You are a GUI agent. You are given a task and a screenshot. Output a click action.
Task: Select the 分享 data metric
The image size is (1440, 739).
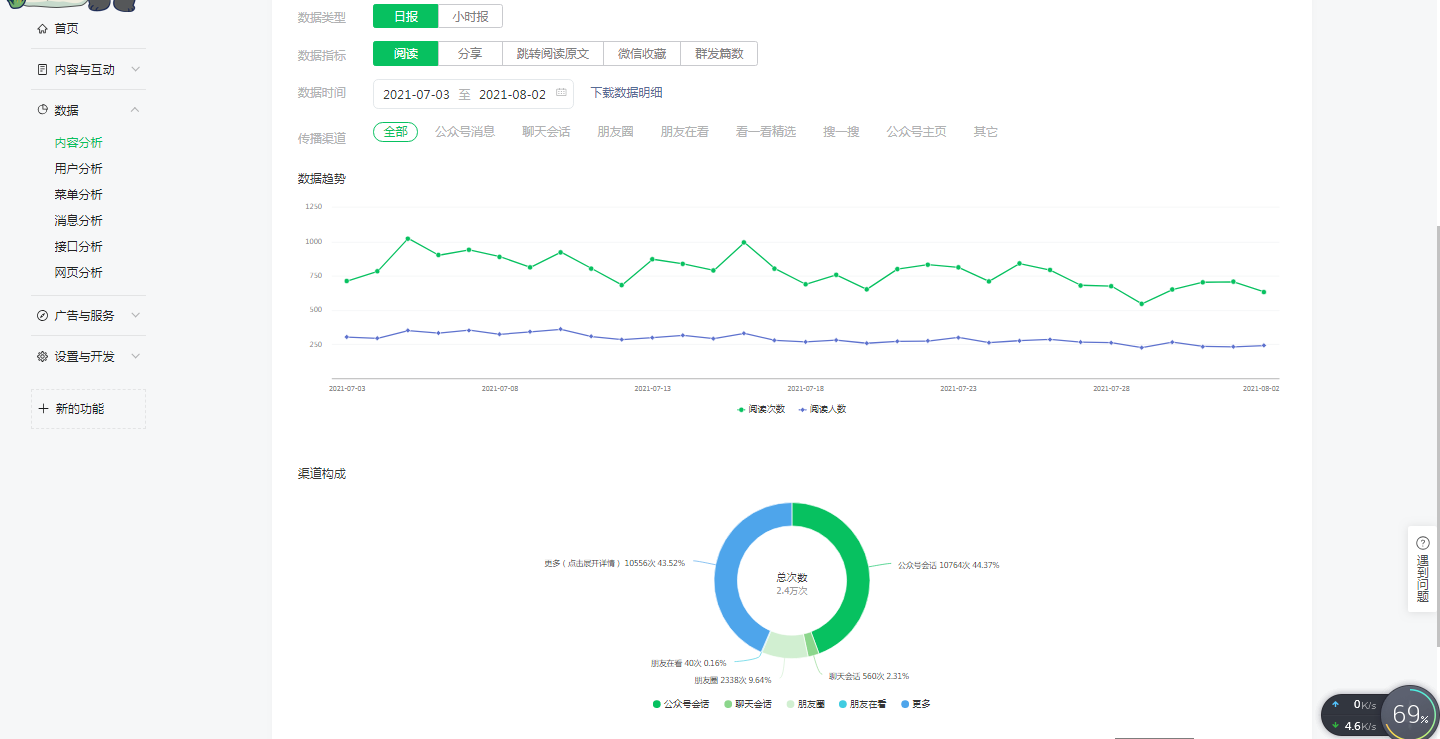click(x=470, y=54)
